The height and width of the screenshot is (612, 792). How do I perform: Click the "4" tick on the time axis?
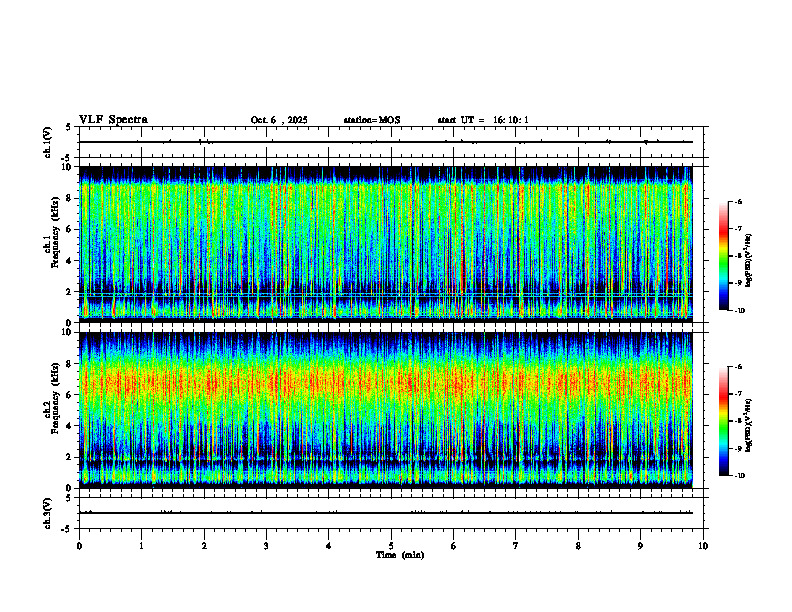[x=329, y=546]
